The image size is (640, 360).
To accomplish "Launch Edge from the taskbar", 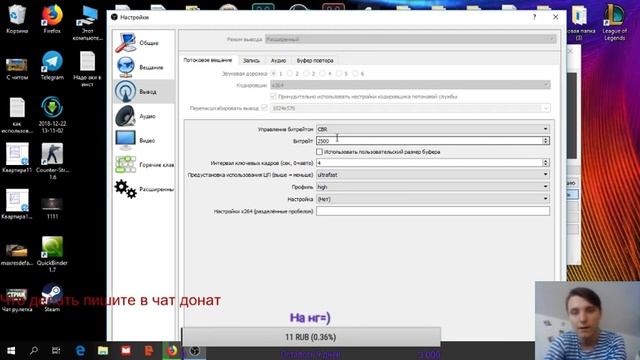I will pyautogui.click(x=80, y=351).
